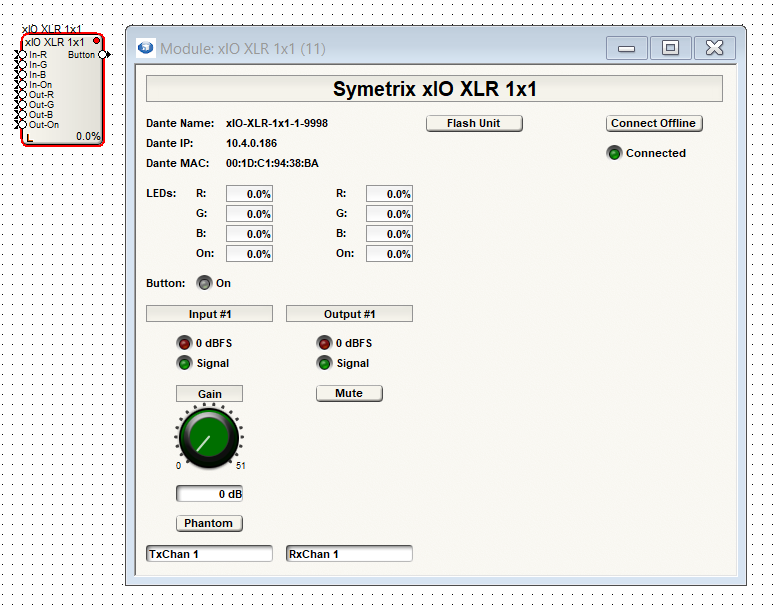Click Dante name value xIO-XLR-1x1-1-9998
The height and width of the screenshot is (612, 773).
coord(277,123)
